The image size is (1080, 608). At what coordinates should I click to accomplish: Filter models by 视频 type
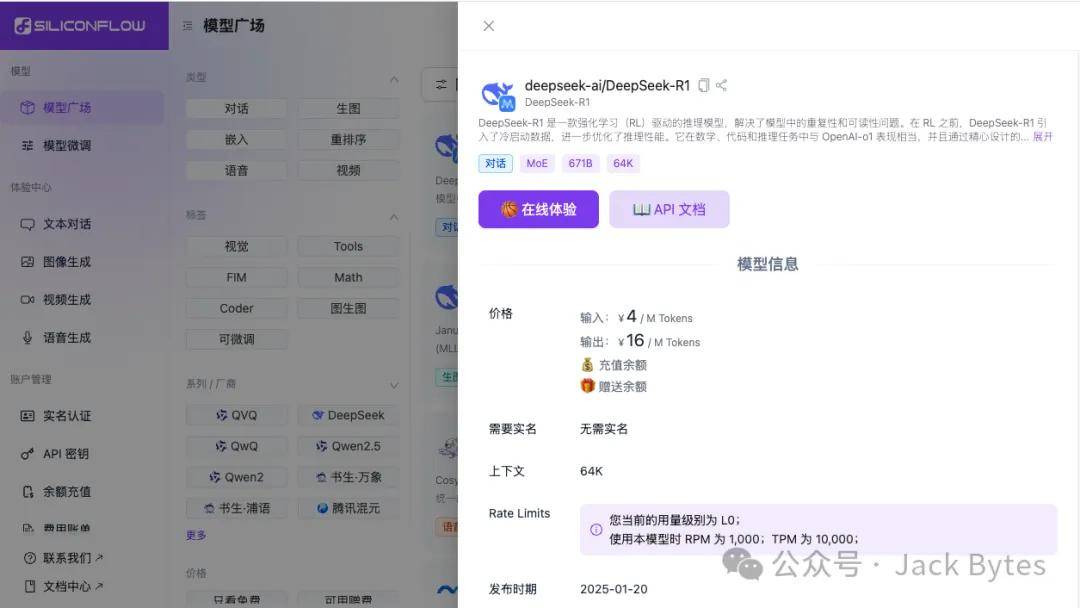point(349,171)
